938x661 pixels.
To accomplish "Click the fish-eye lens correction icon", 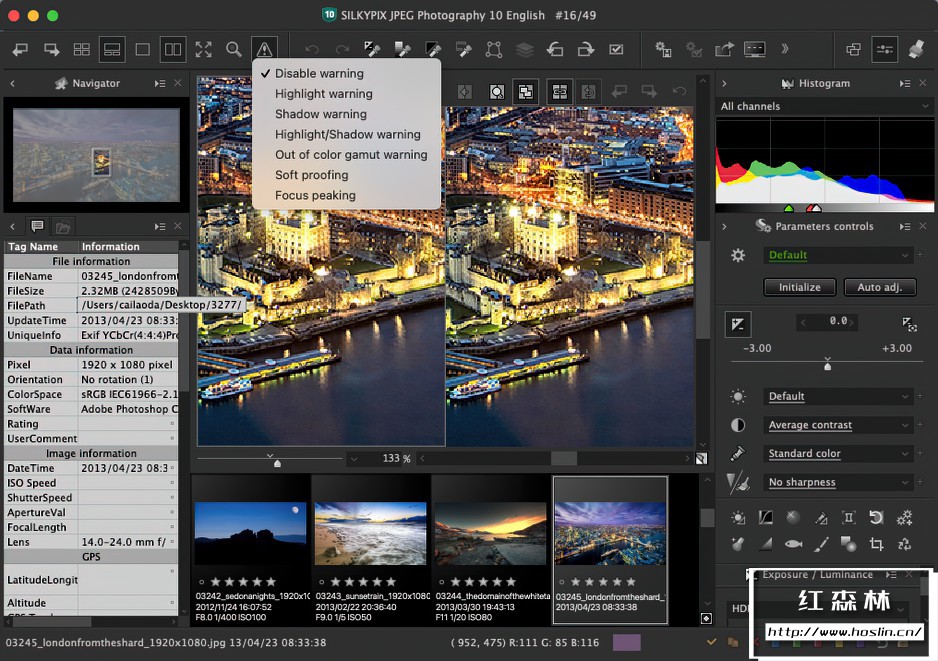I will (x=793, y=544).
